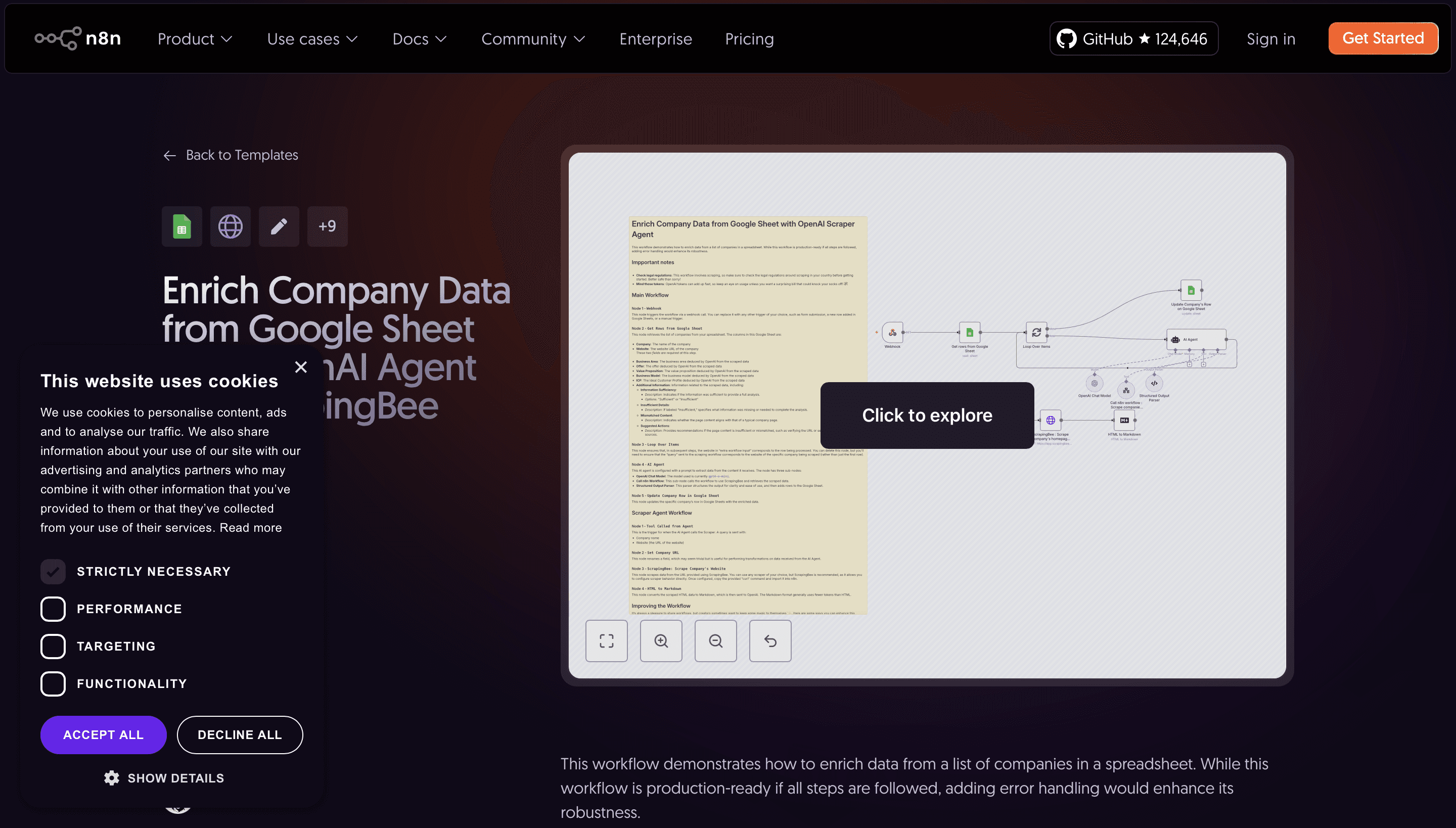Image resolution: width=1456 pixels, height=828 pixels.
Task: Click the n8n logo icon
Action: click(x=59, y=38)
